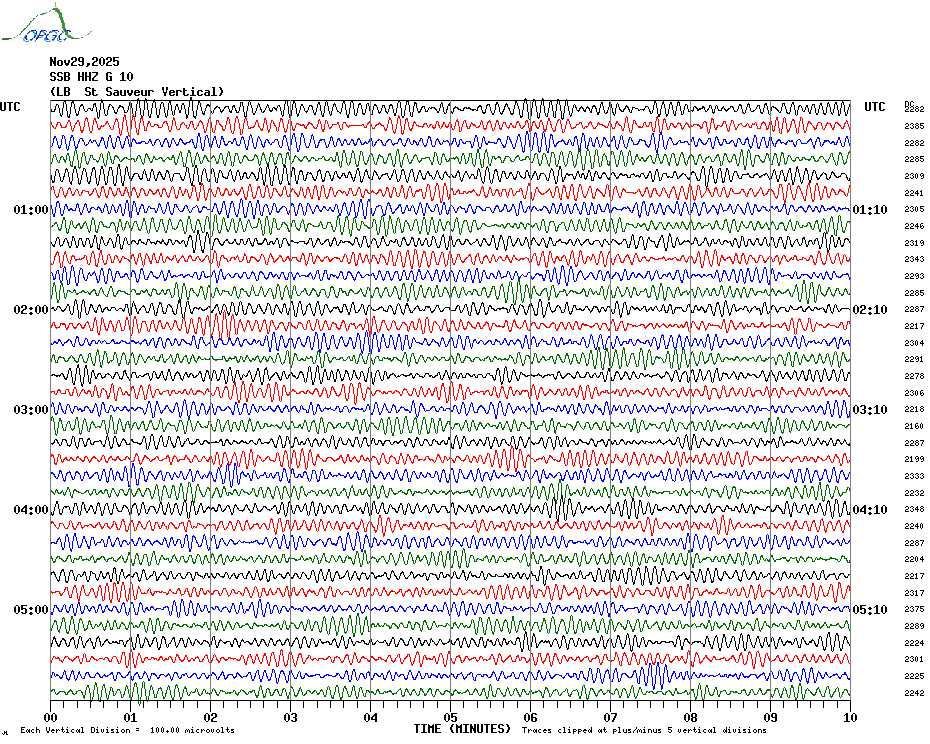The image size is (930, 744).
Task: Click the DC value 2242
Action: coord(914,693)
